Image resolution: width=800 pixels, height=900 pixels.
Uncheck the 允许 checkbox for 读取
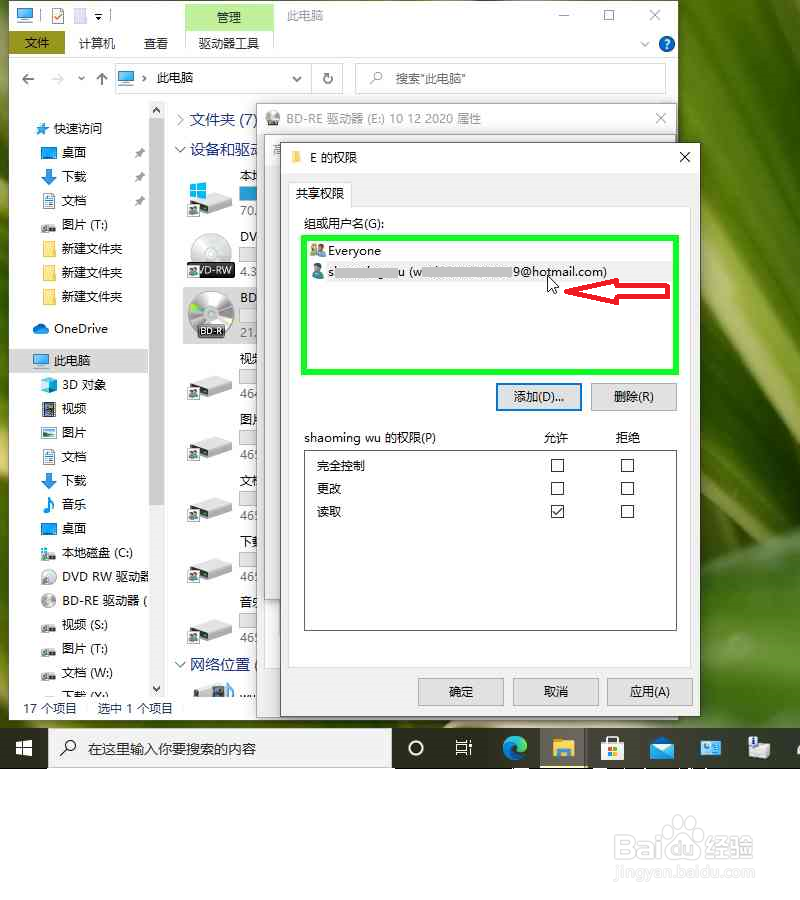click(557, 512)
